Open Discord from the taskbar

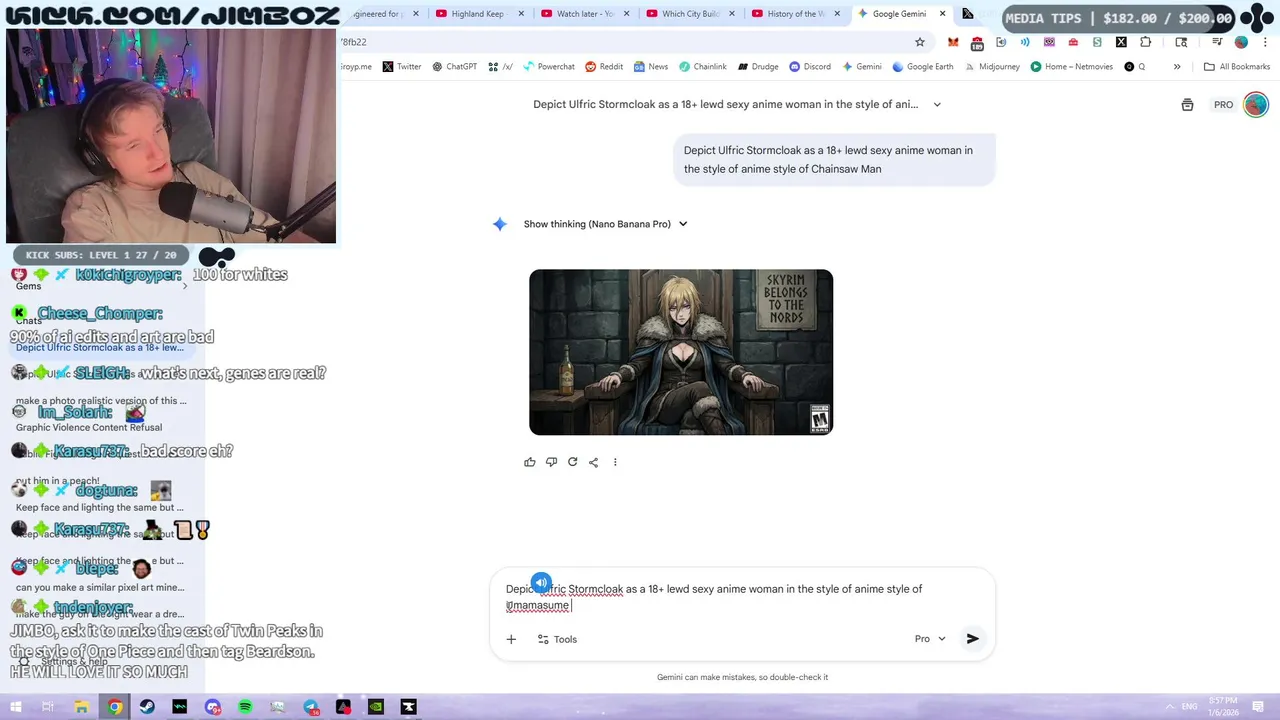point(212,707)
